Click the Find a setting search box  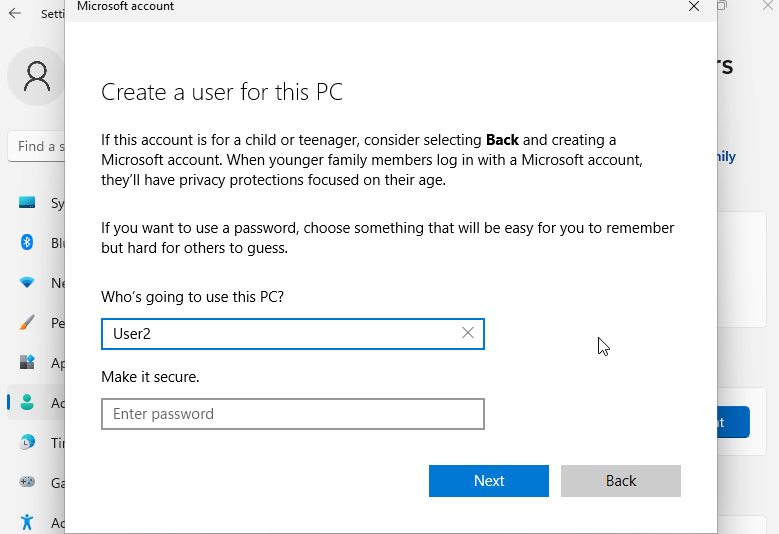36,147
